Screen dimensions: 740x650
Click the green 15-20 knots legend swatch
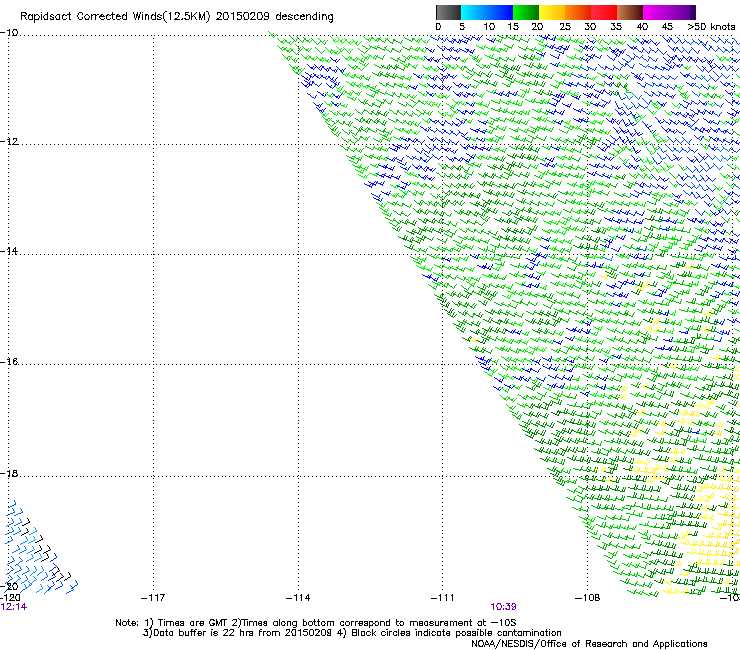(526, 12)
